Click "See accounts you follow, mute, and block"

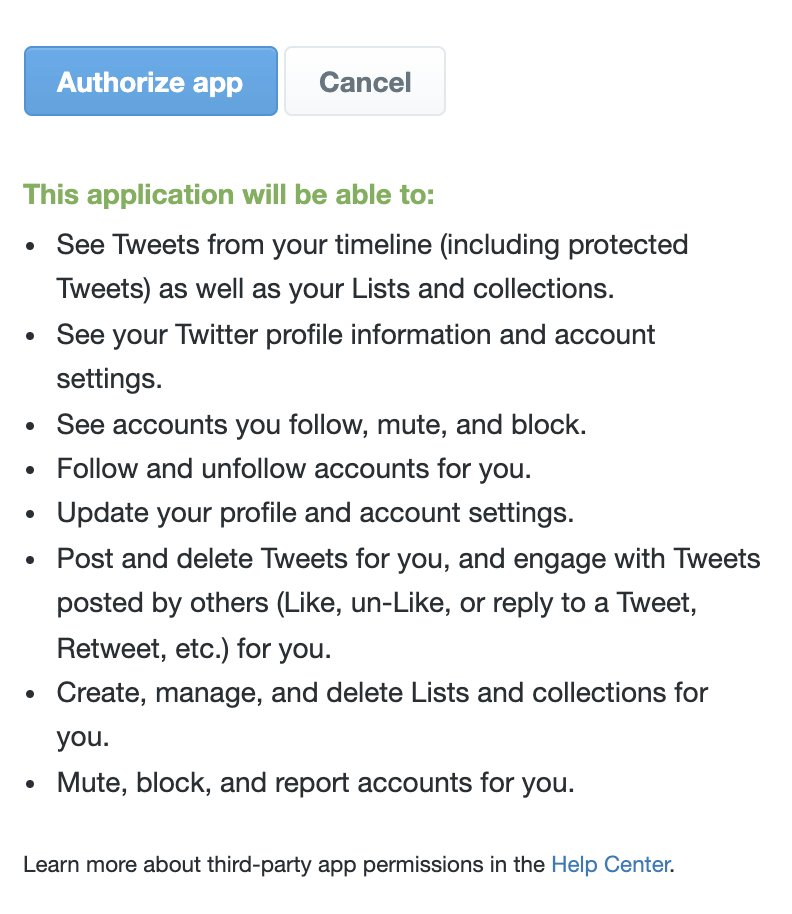tap(321, 424)
